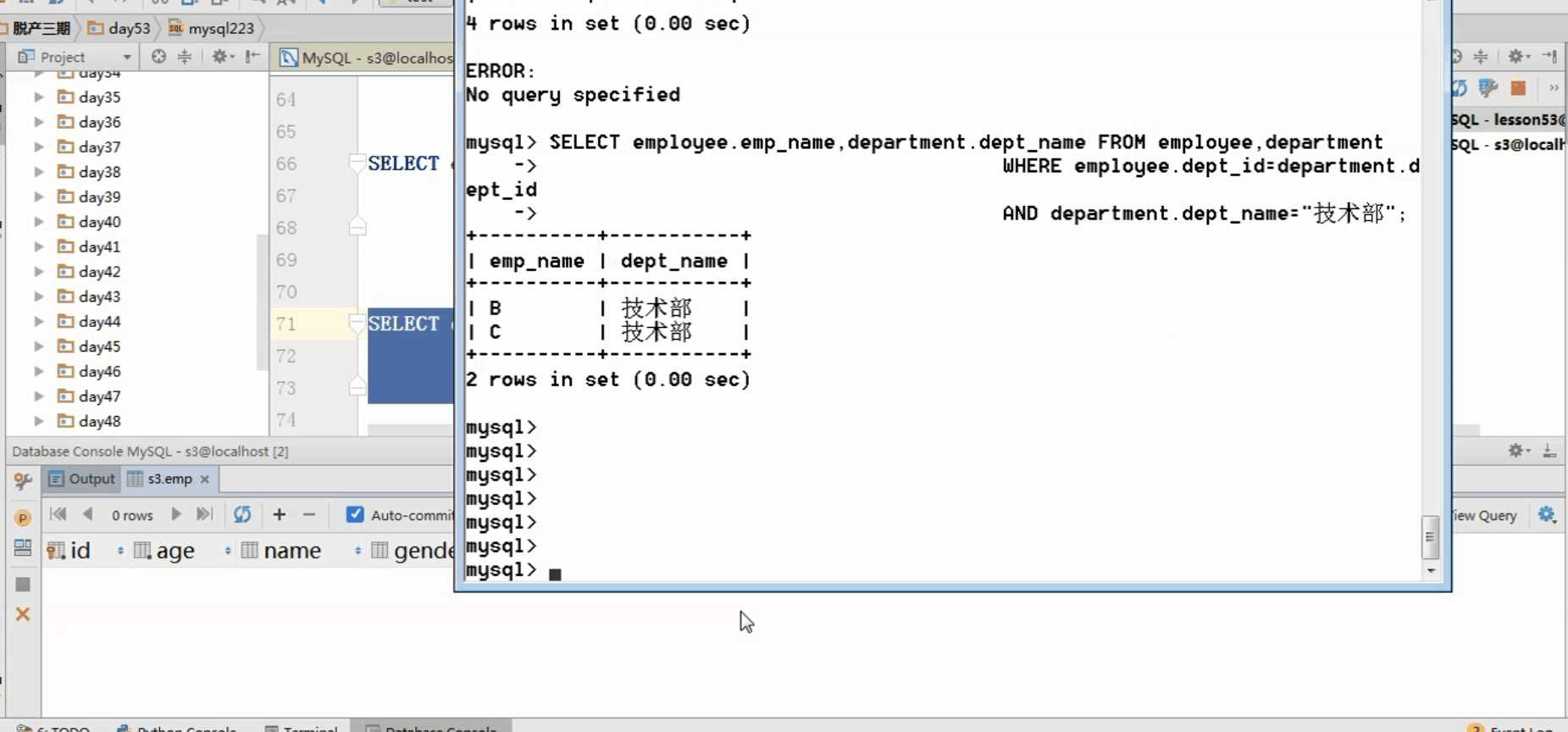The height and width of the screenshot is (732, 1568).
Task: Expand the day36 folder
Action: click(x=39, y=122)
